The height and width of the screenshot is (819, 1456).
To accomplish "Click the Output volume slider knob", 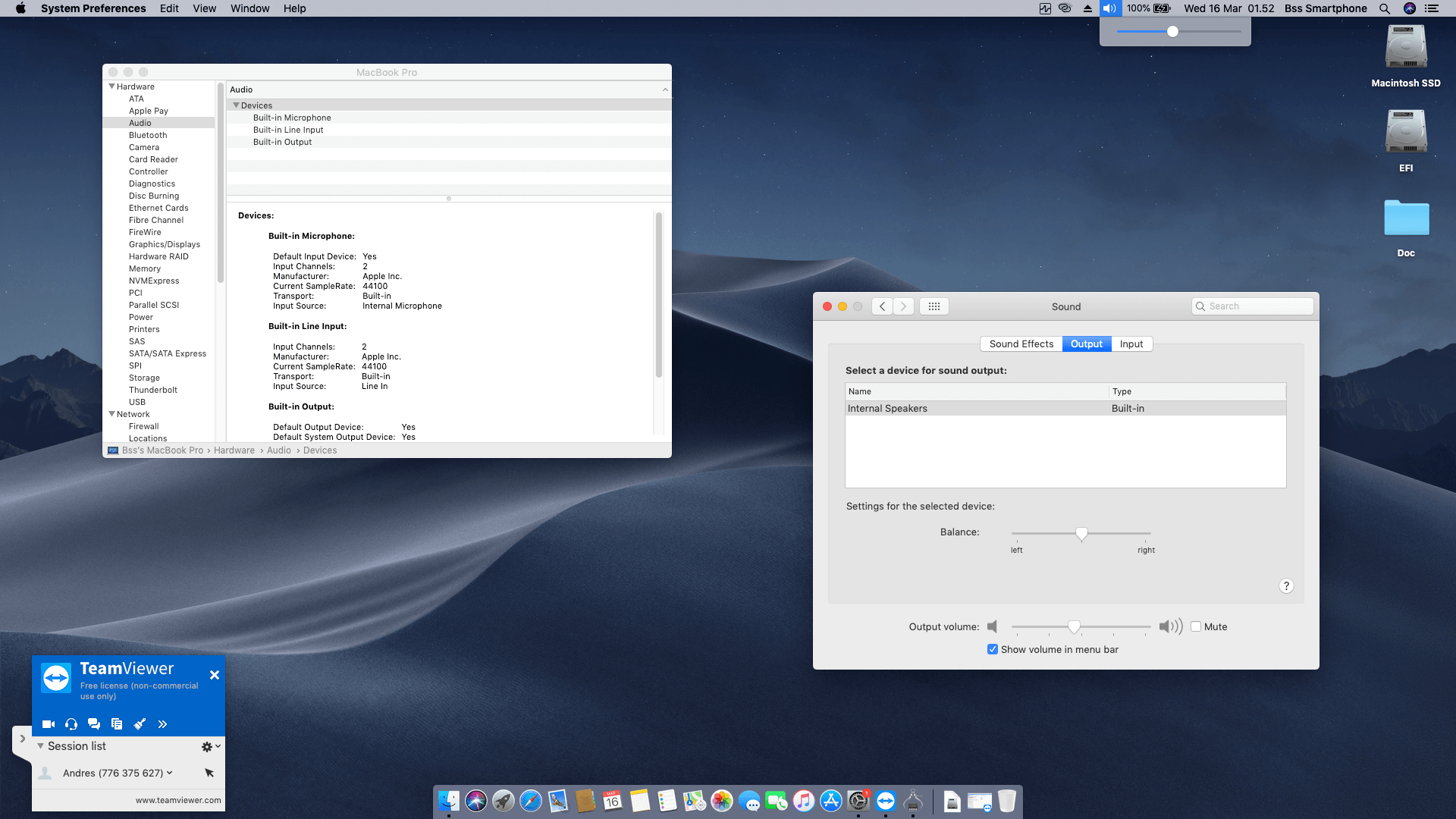I will pos(1074,627).
